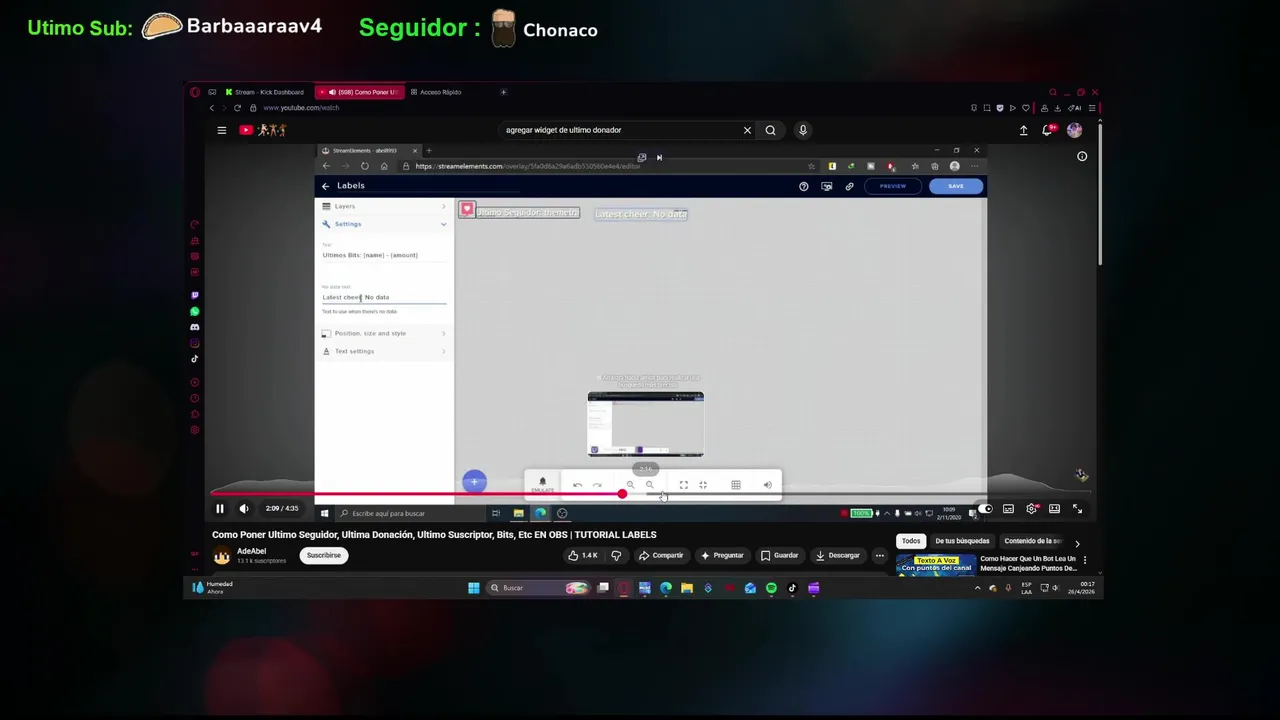This screenshot has width=1280, height=720.
Task: Open more actions next to Descargar
Action: 880,556
